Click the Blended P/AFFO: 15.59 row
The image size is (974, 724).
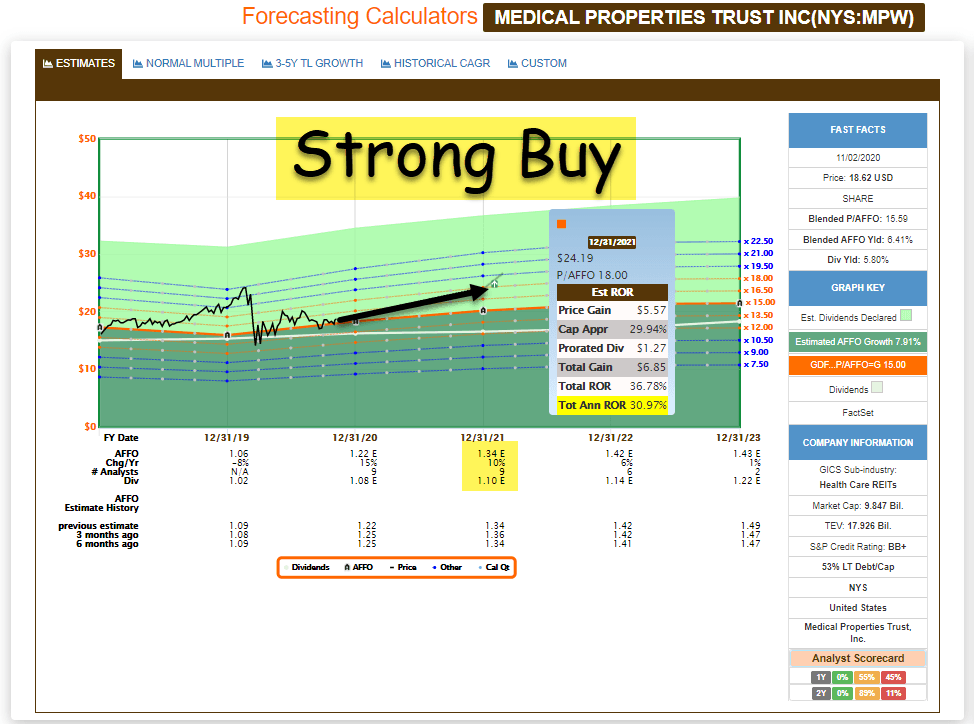pos(858,219)
